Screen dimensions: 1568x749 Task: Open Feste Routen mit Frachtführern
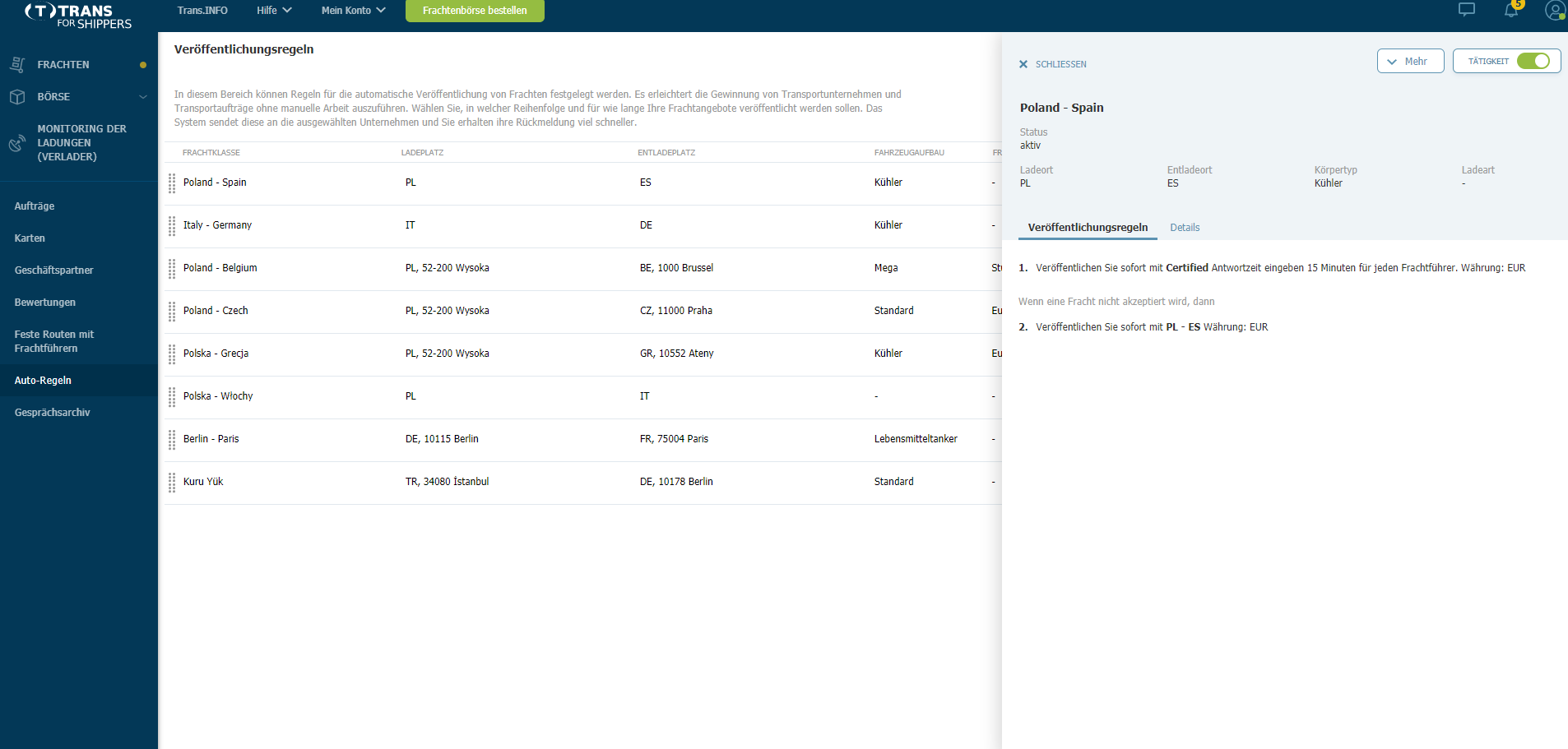53,341
